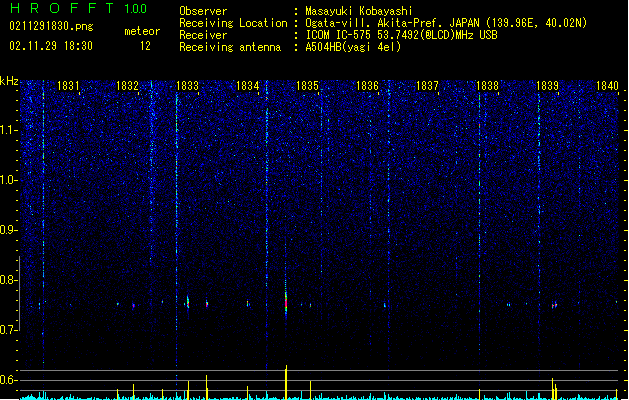Select the filename 0211291830.png

(51, 26)
